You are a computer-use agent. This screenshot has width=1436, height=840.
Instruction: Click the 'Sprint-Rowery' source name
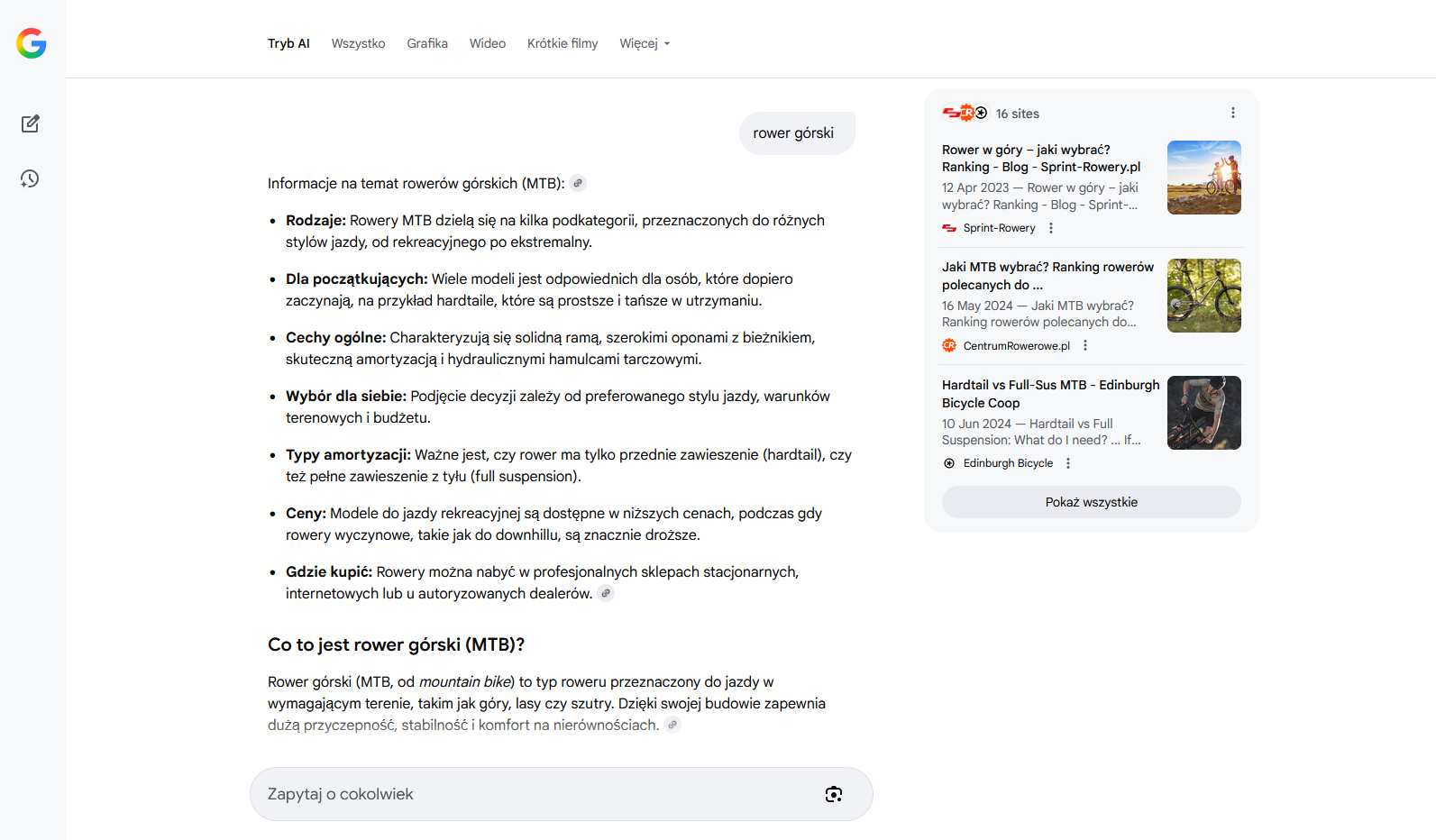point(999,228)
